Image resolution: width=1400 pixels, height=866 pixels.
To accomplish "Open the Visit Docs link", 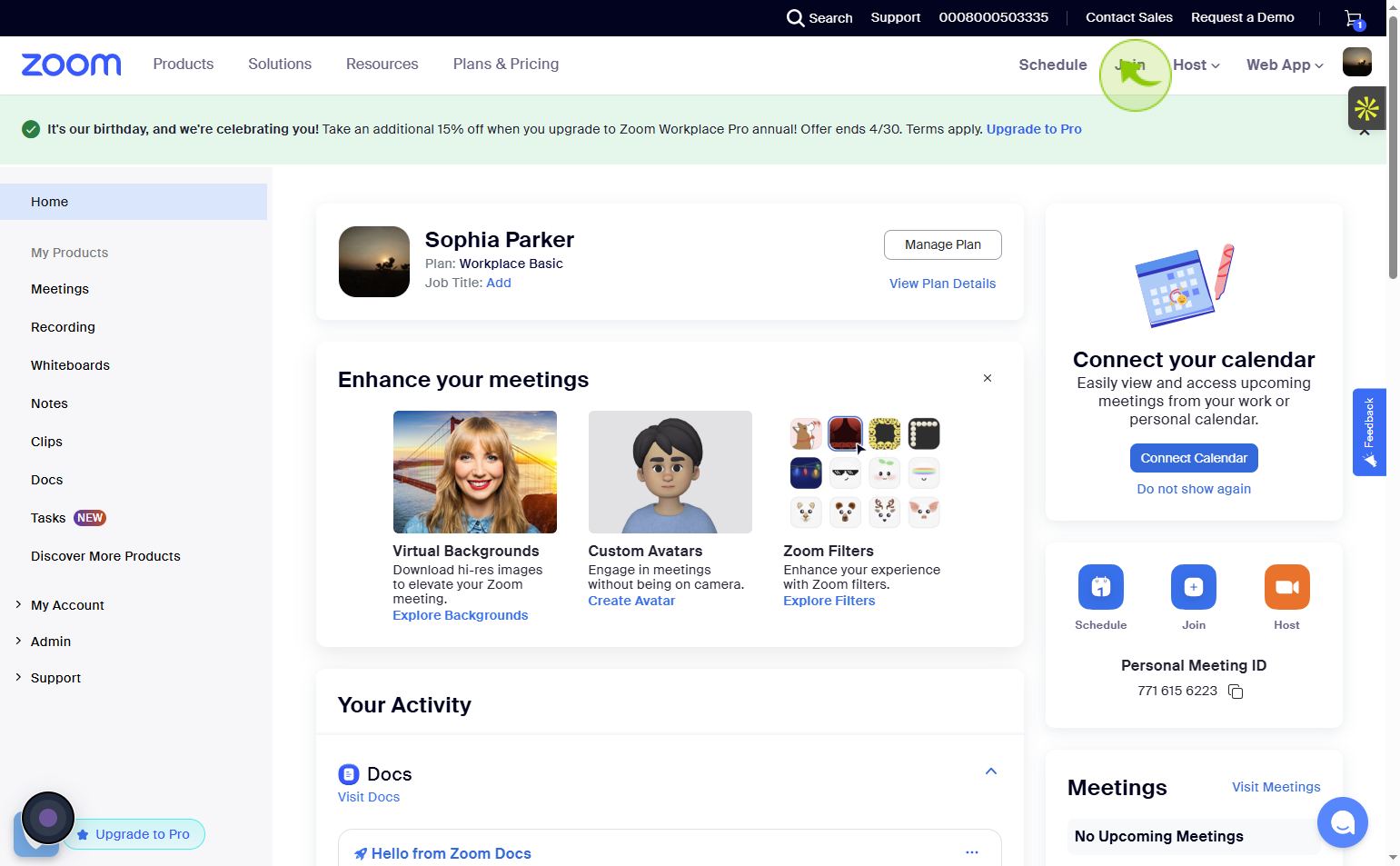I will pos(369,797).
